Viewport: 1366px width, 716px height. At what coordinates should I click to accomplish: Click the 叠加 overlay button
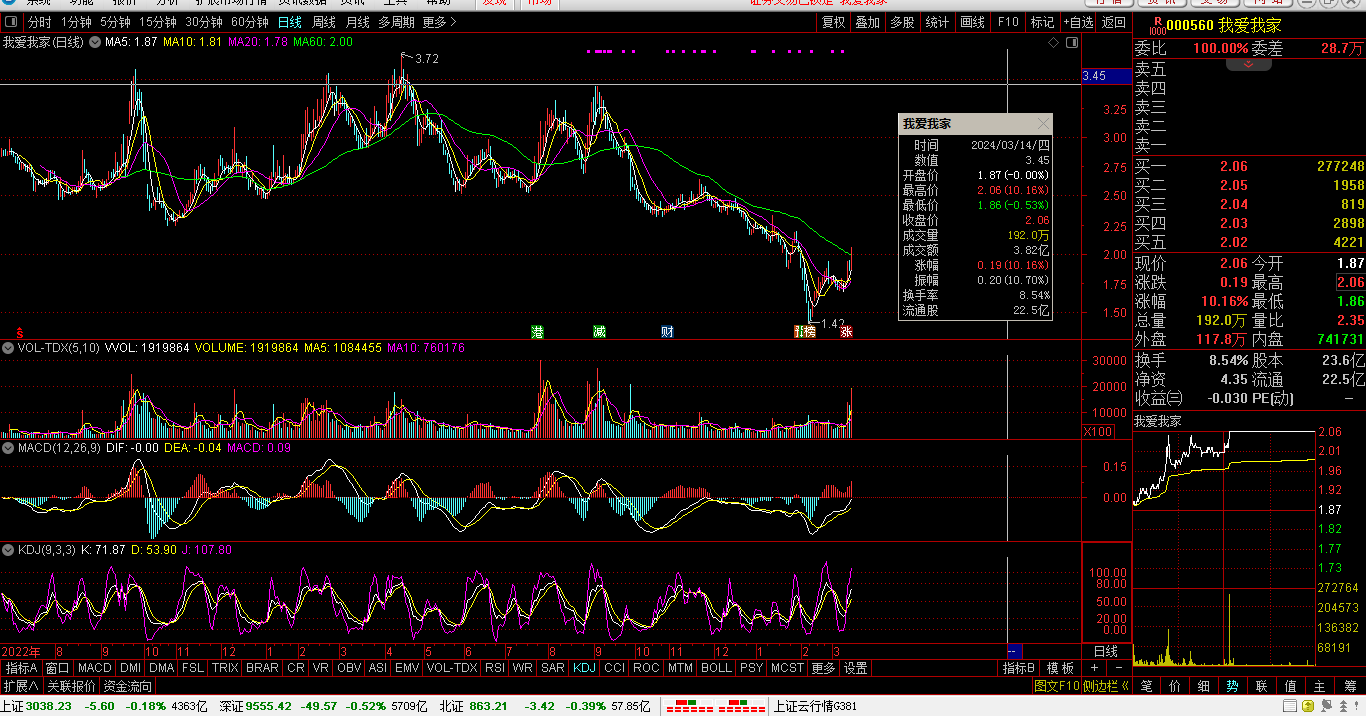868,22
